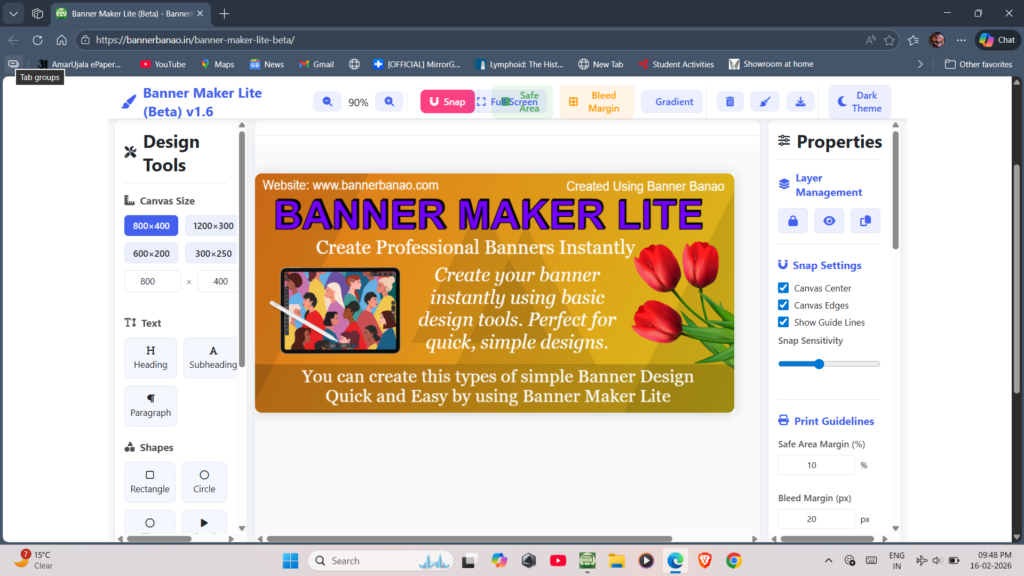Toggle layer visibility eye icon

pyautogui.click(x=829, y=221)
